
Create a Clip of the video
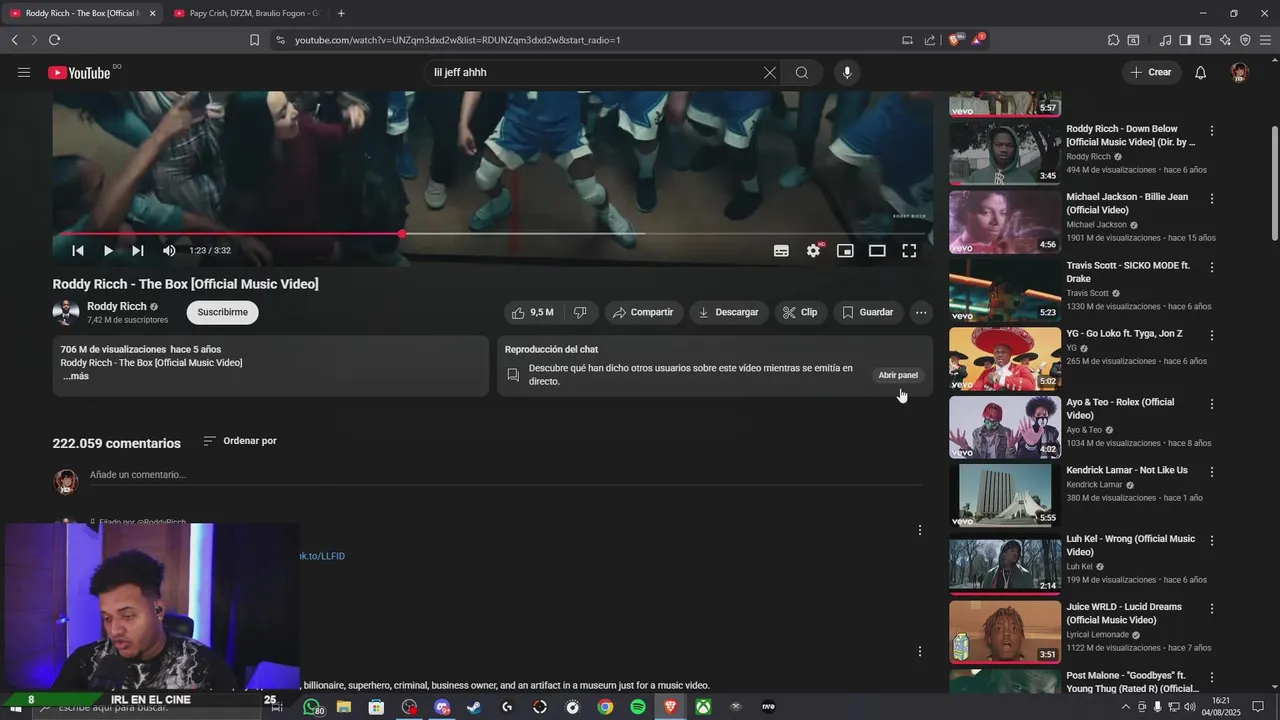pyautogui.click(x=800, y=312)
